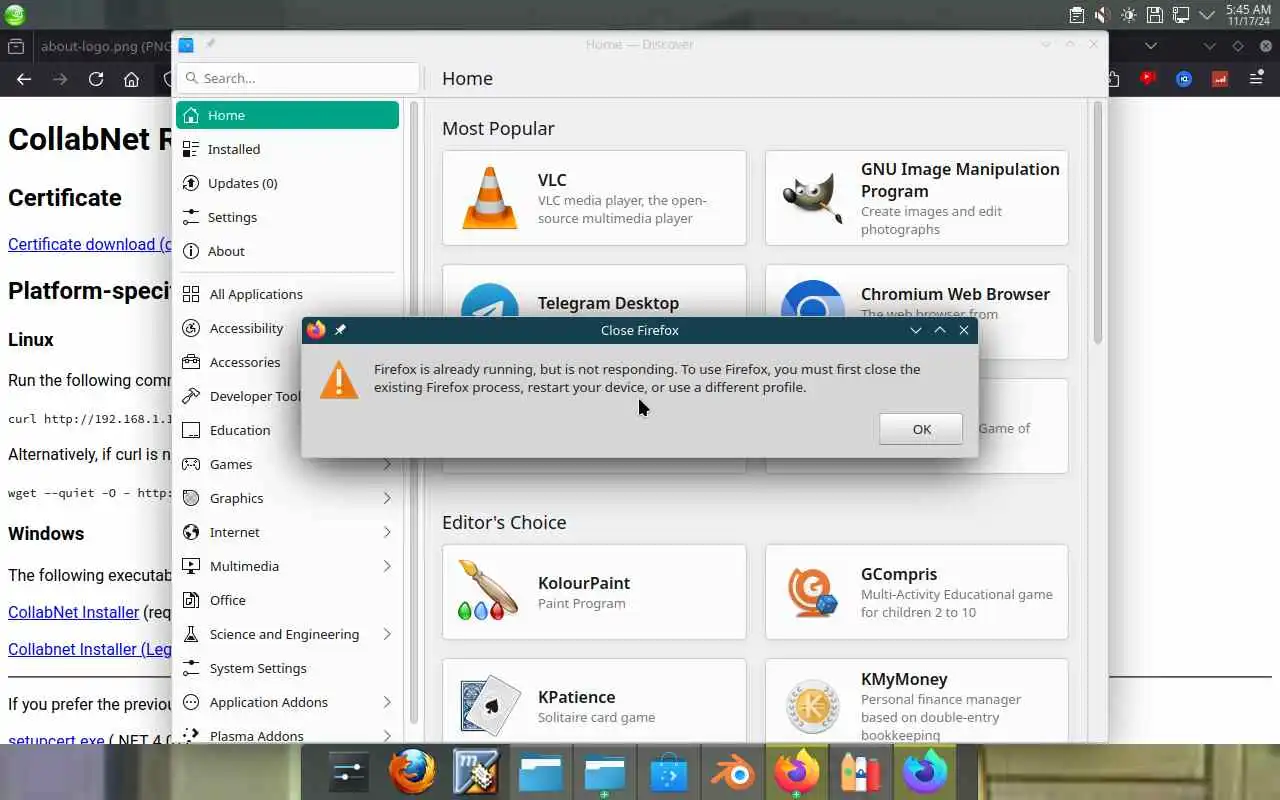The width and height of the screenshot is (1280, 800).
Task: Open the Collabnet Installer (Legacy) link
Action: pyautogui.click(x=90, y=649)
